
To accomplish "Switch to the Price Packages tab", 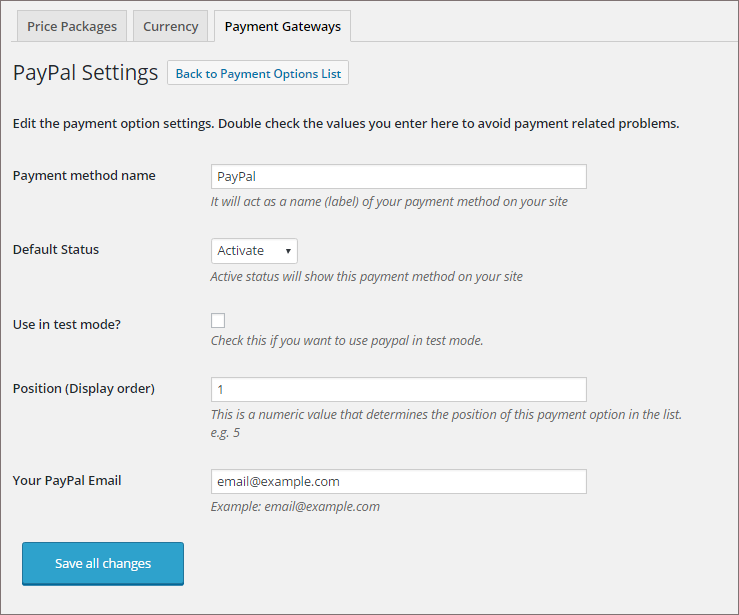I will pyautogui.click(x=72, y=26).
